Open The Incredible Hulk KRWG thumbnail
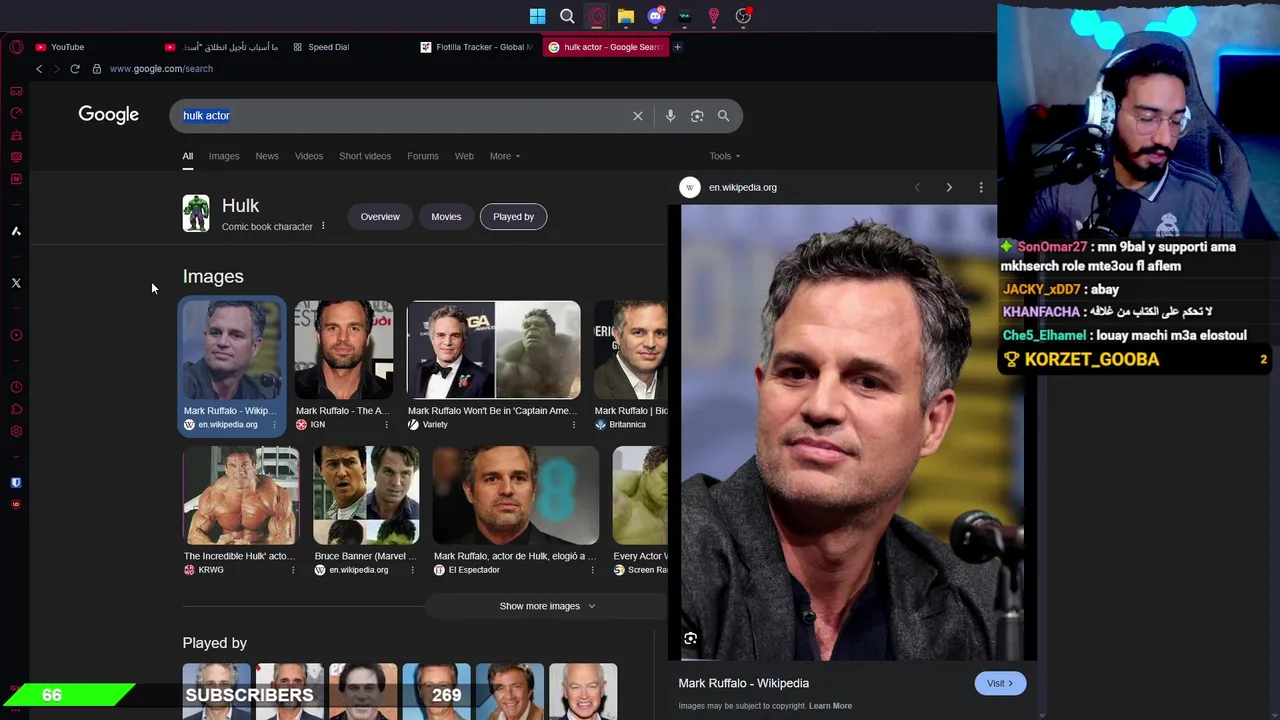Viewport: 1280px width, 720px height. coord(241,496)
